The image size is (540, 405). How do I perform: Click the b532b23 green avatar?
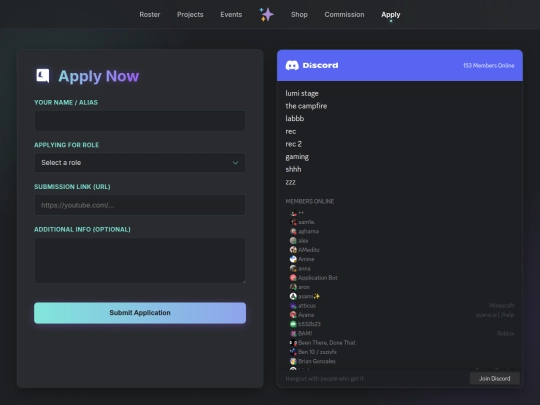coord(293,324)
